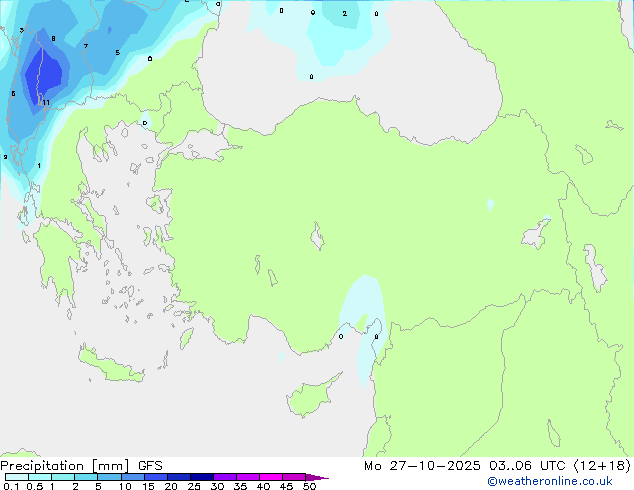The width and height of the screenshot is (634, 490).
Task: Click the 1–2 mm legend color swatch
Action: click(63, 477)
